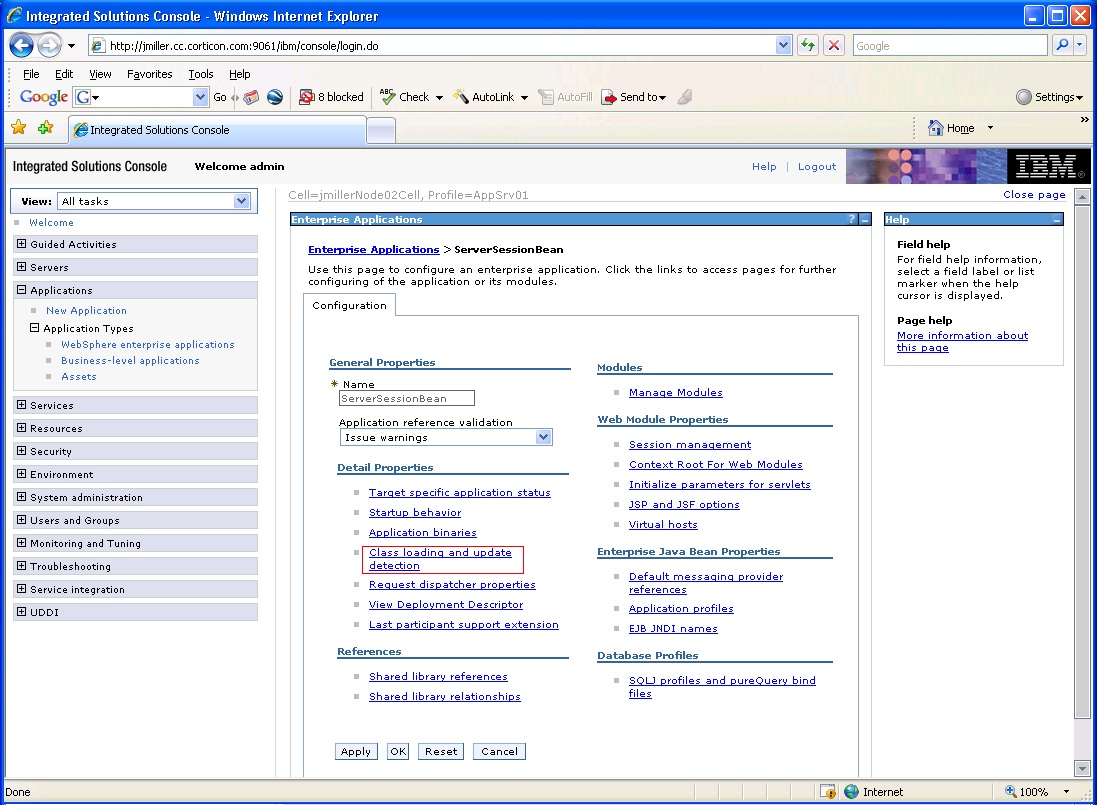
Task: Open the Favorites menu
Action: [149, 74]
